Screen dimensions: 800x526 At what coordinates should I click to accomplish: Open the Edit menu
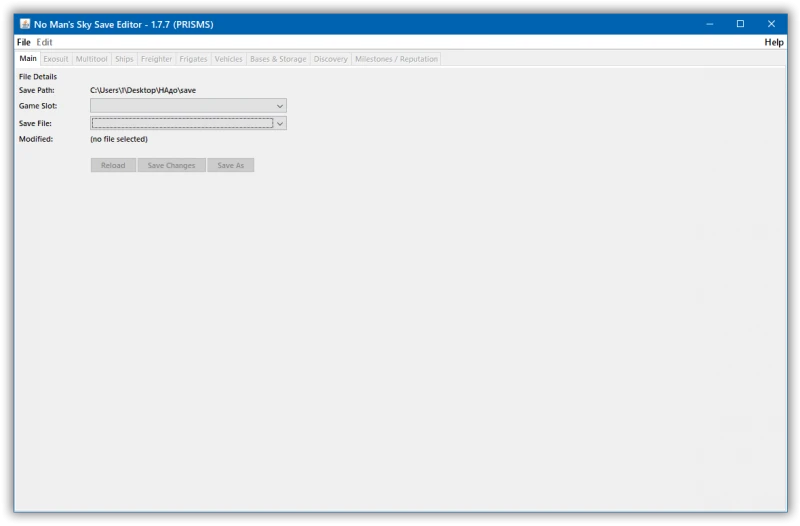click(44, 42)
